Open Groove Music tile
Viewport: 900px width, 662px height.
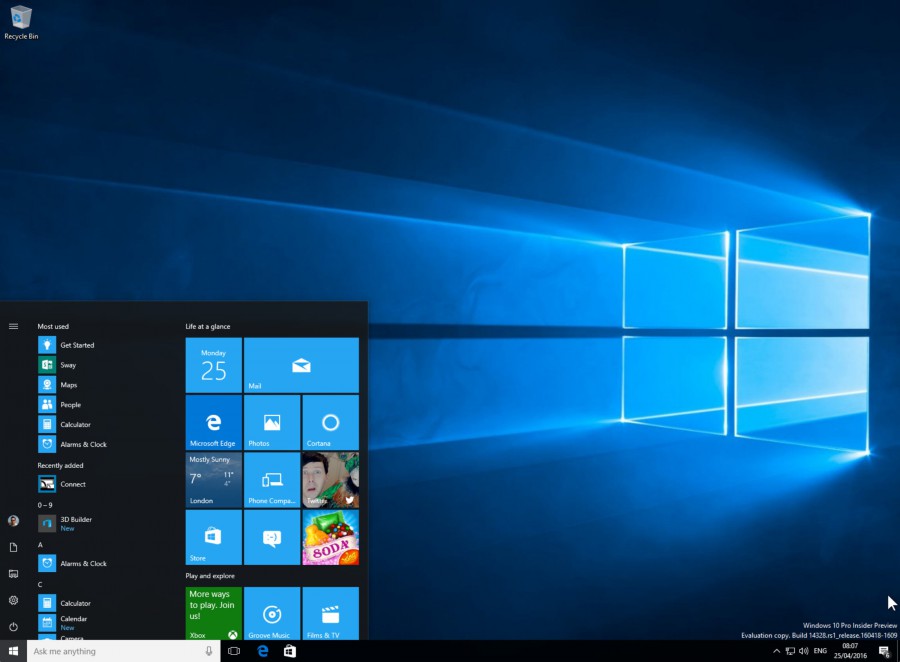pyautogui.click(x=272, y=613)
